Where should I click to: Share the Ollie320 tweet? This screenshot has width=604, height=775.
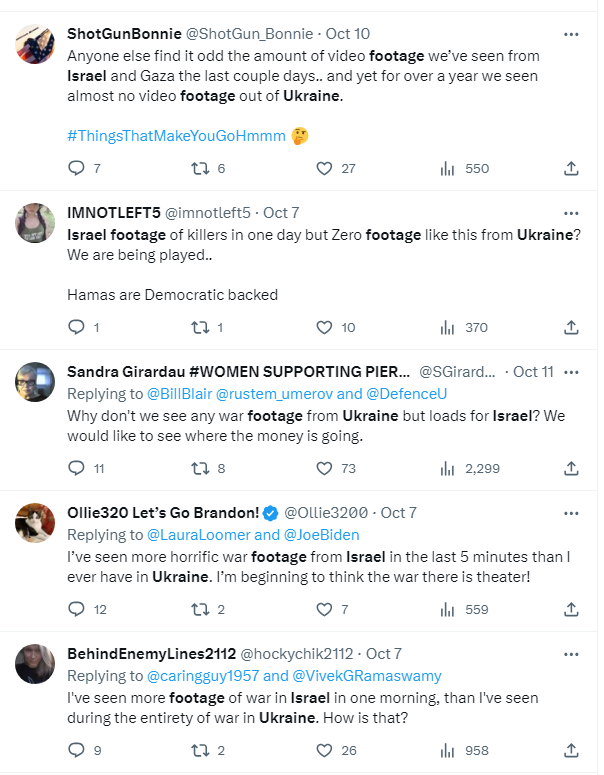[571, 609]
